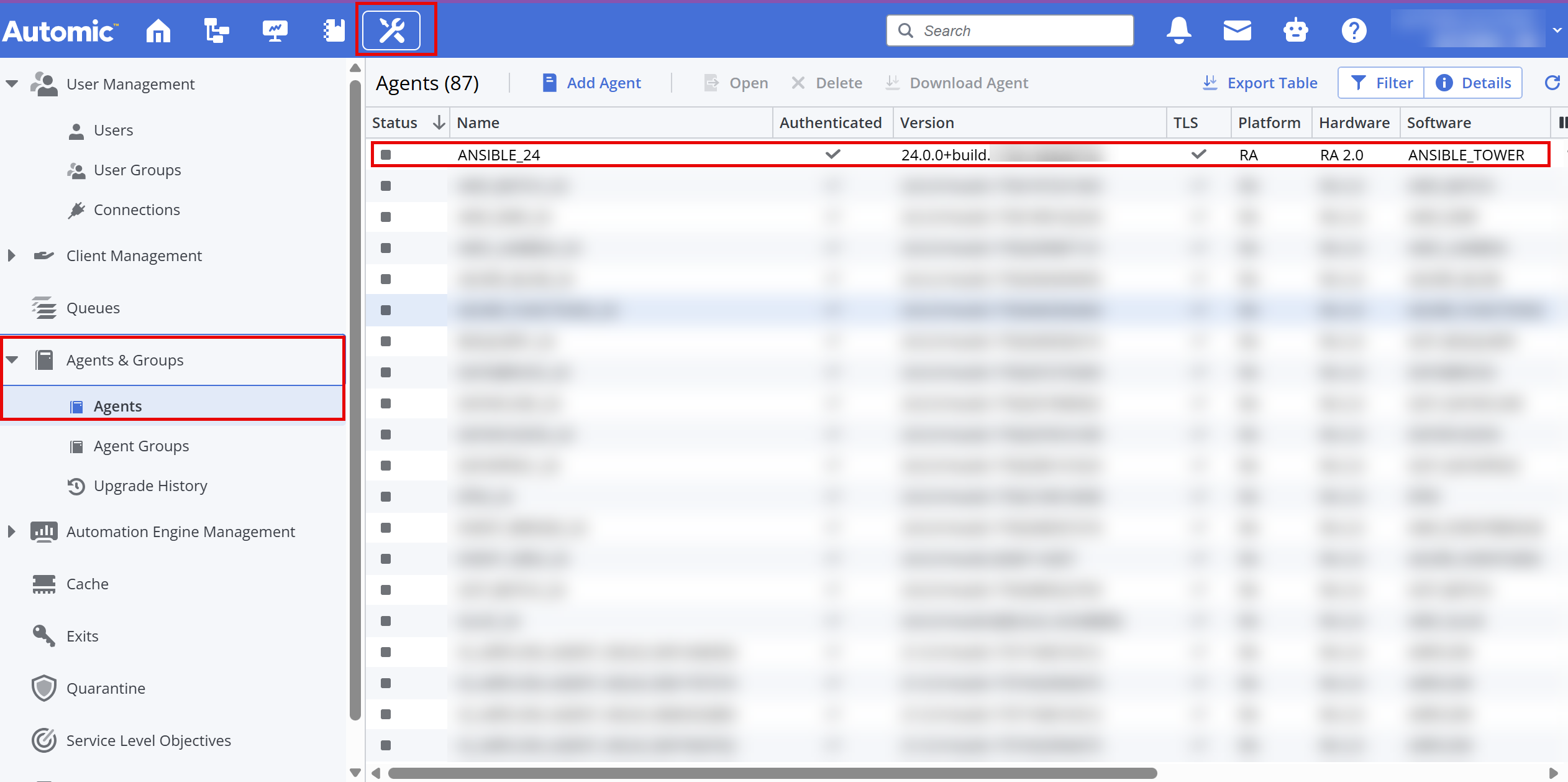Toggle the Details pane
The height and width of the screenshot is (782, 1568).
1473,82
